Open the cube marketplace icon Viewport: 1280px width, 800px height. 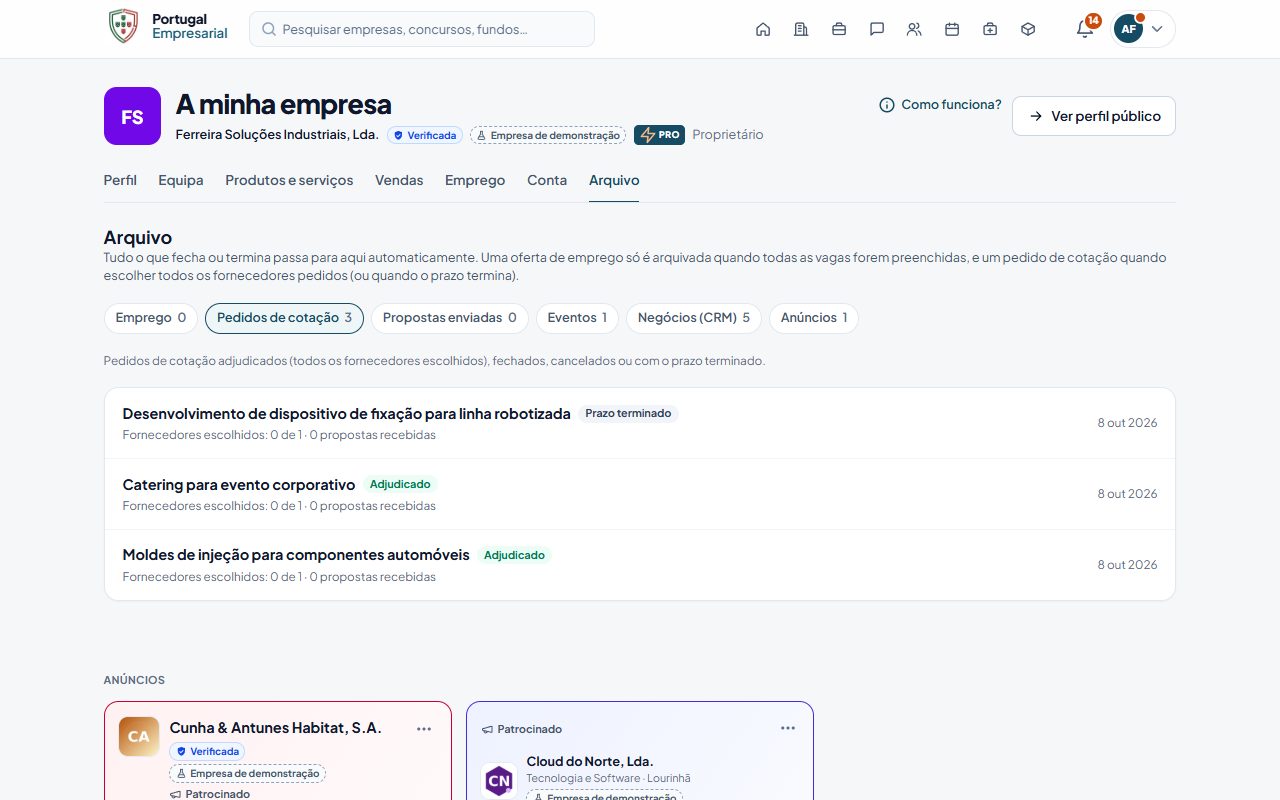coord(1028,29)
